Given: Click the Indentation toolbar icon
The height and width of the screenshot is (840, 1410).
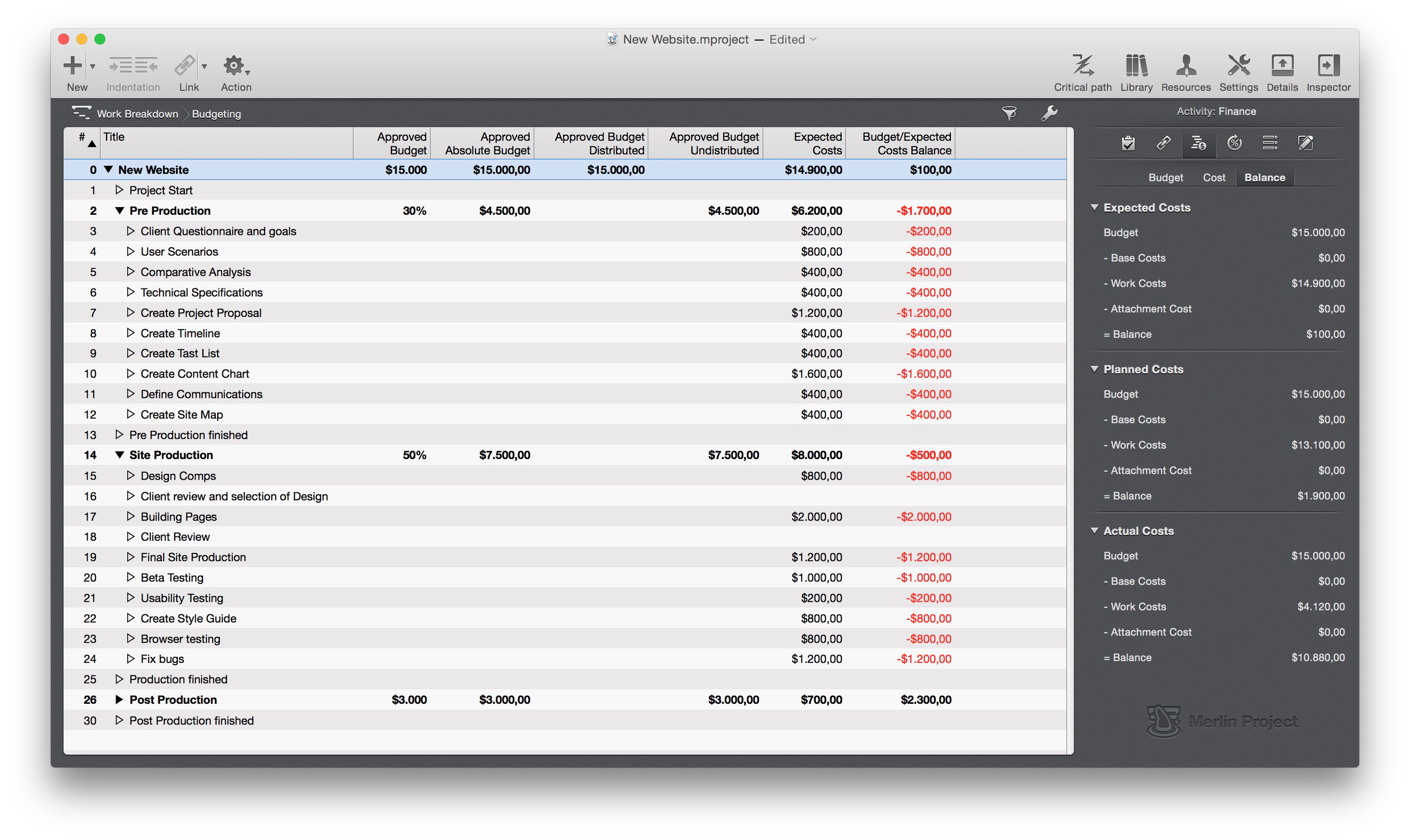Looking at the screenshot, I should click(x=133, y=66).
